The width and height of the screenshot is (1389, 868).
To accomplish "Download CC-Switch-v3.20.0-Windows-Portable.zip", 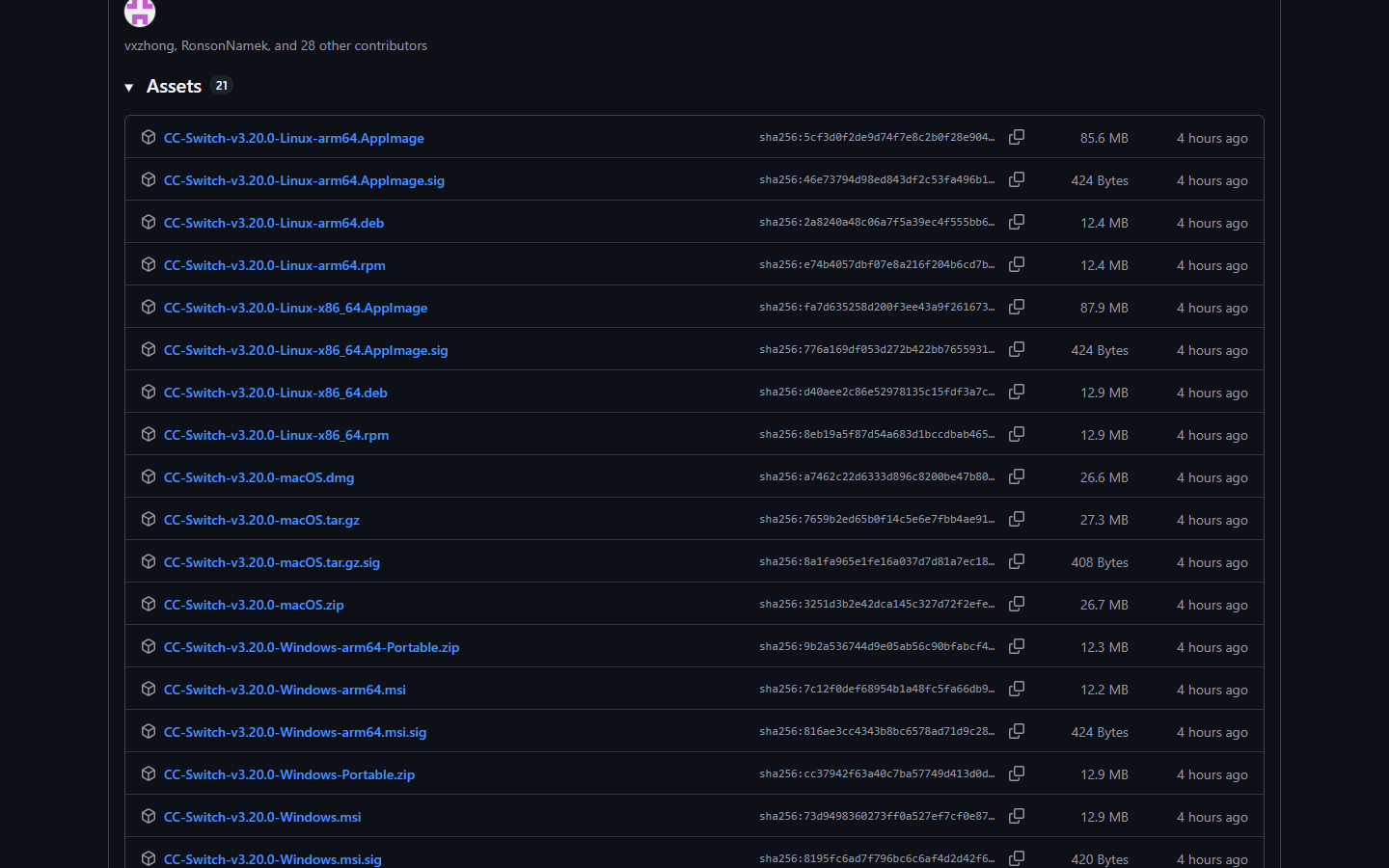I will tap(289, 774).
